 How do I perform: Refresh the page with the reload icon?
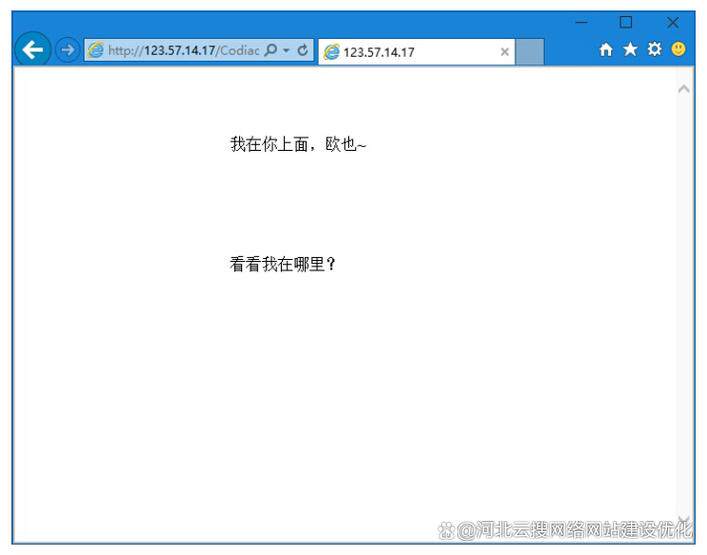point(303,50)
